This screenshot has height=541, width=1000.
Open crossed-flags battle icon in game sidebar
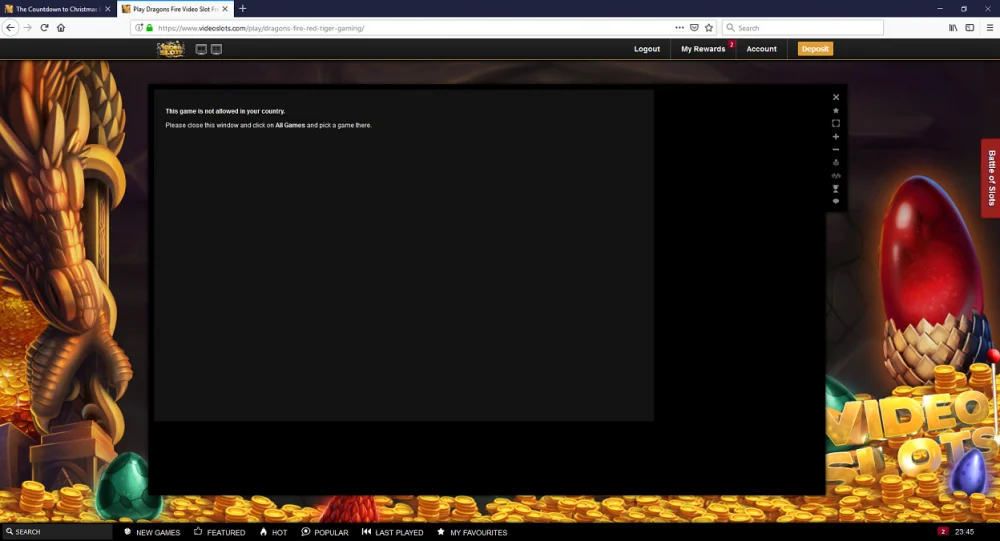835,175
